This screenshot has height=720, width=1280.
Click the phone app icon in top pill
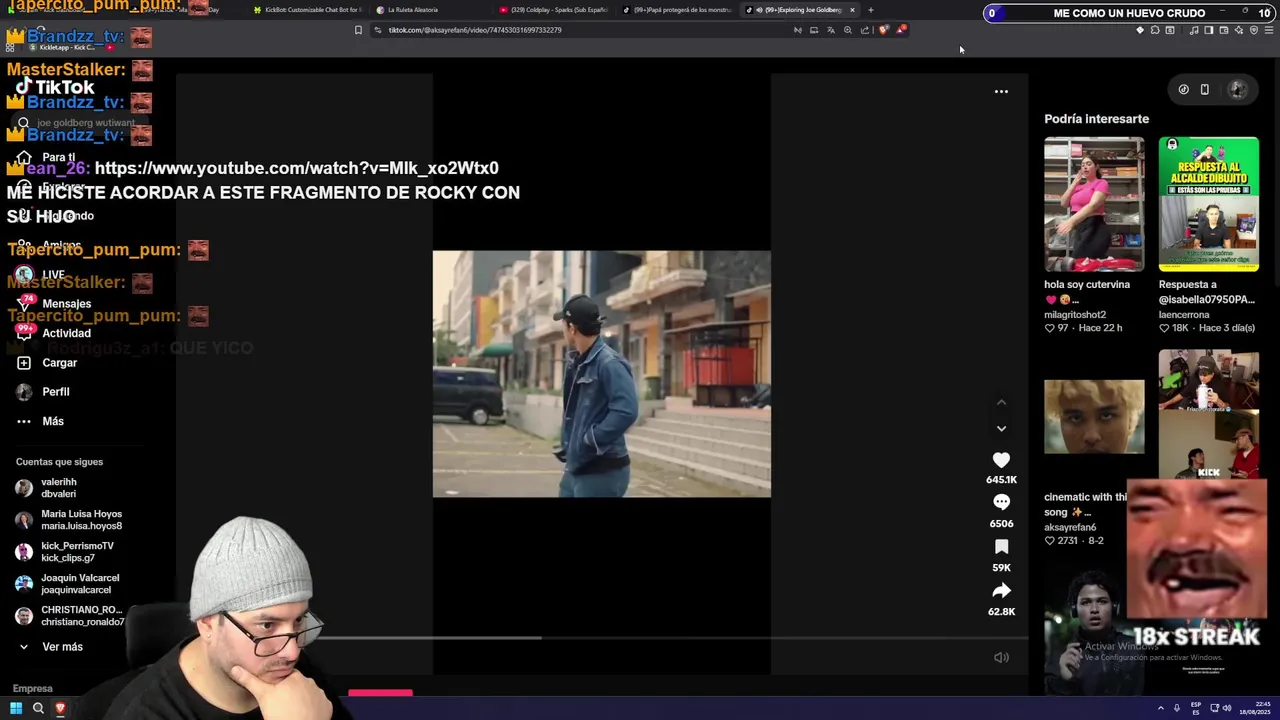1205,89
